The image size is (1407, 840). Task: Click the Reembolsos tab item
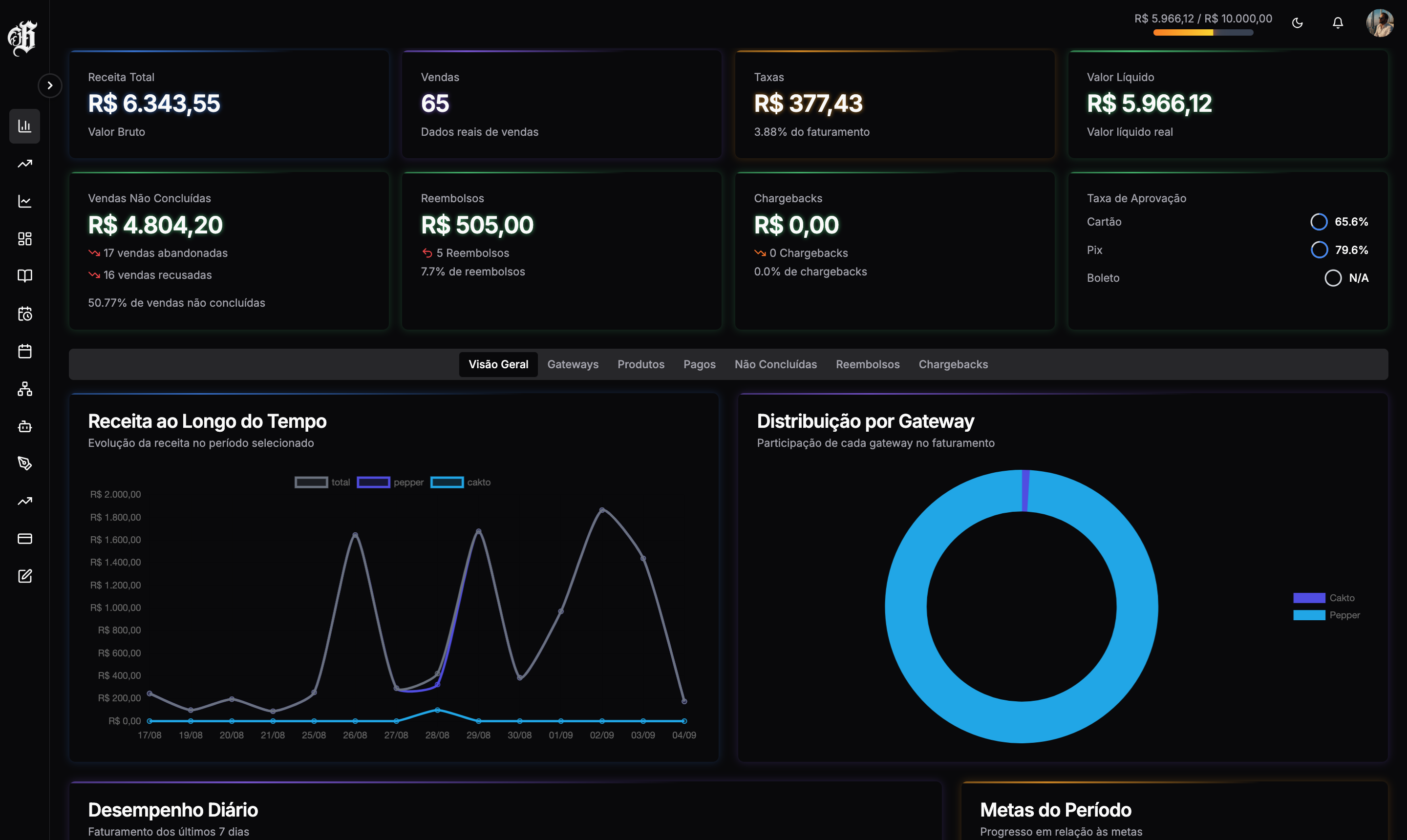[868, 364]
